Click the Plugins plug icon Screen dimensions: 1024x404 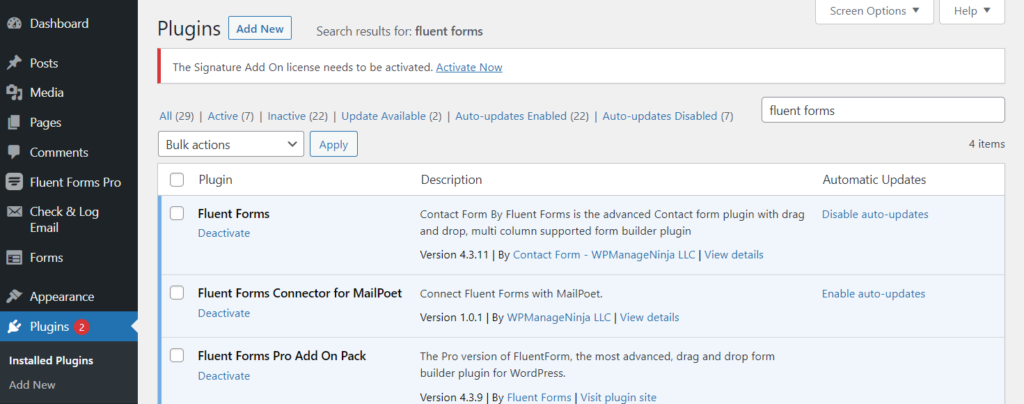point(14,327)
